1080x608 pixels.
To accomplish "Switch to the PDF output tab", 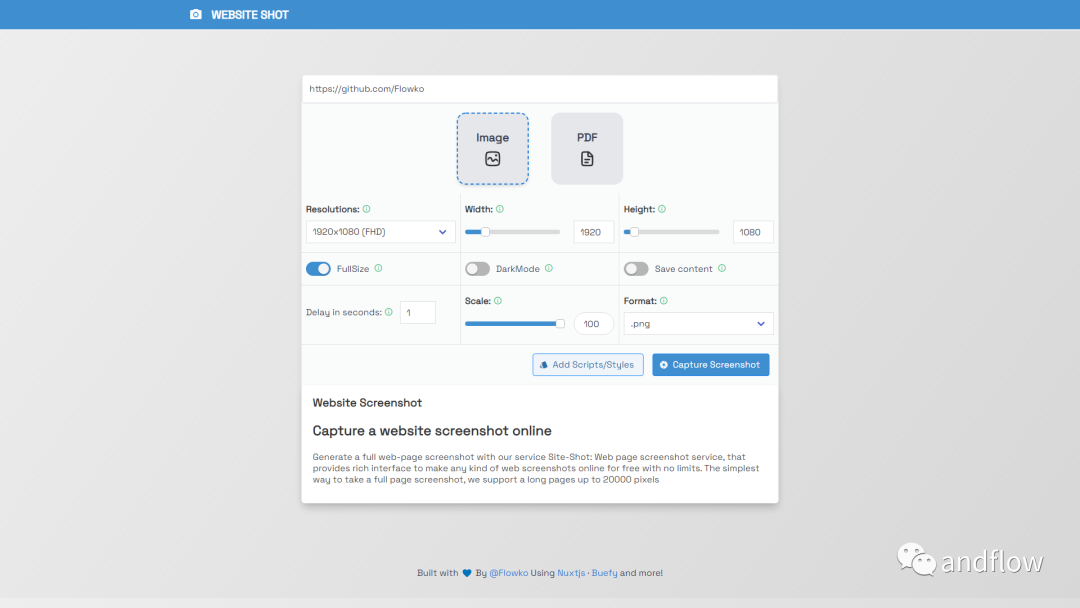I will point(587,149).
